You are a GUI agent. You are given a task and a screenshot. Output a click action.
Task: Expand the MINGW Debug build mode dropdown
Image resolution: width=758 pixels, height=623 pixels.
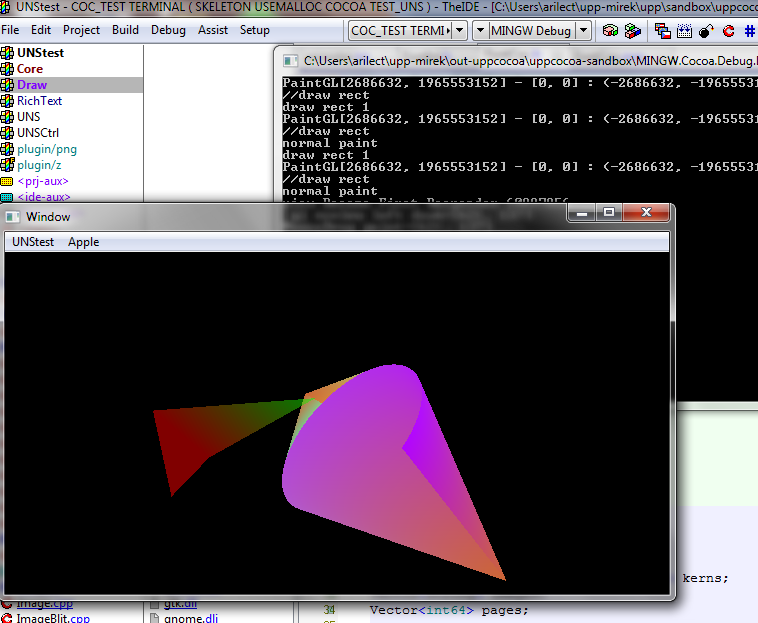584,30
